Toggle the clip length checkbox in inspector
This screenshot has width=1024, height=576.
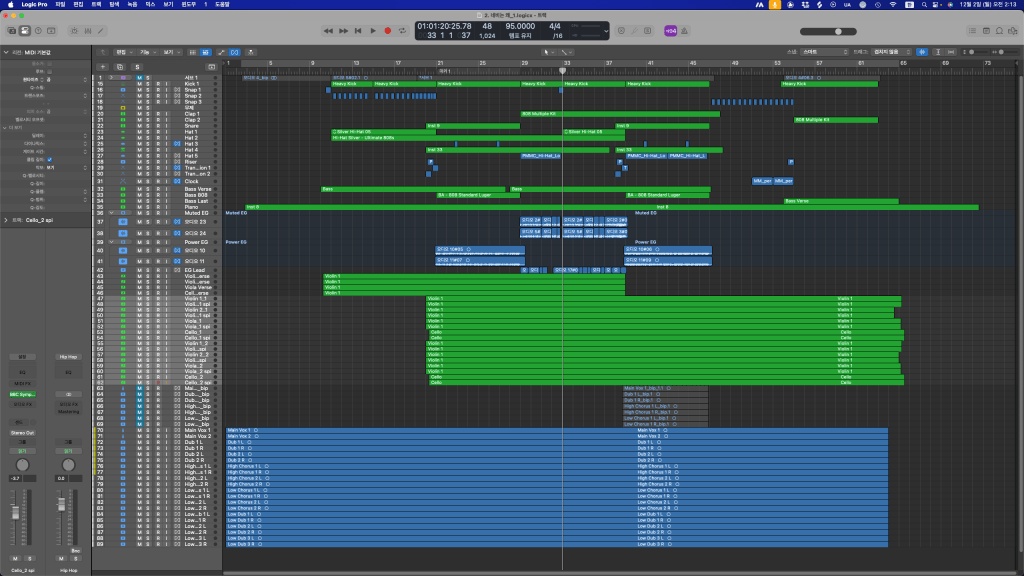pyautogui.click(x=50, y=159)
